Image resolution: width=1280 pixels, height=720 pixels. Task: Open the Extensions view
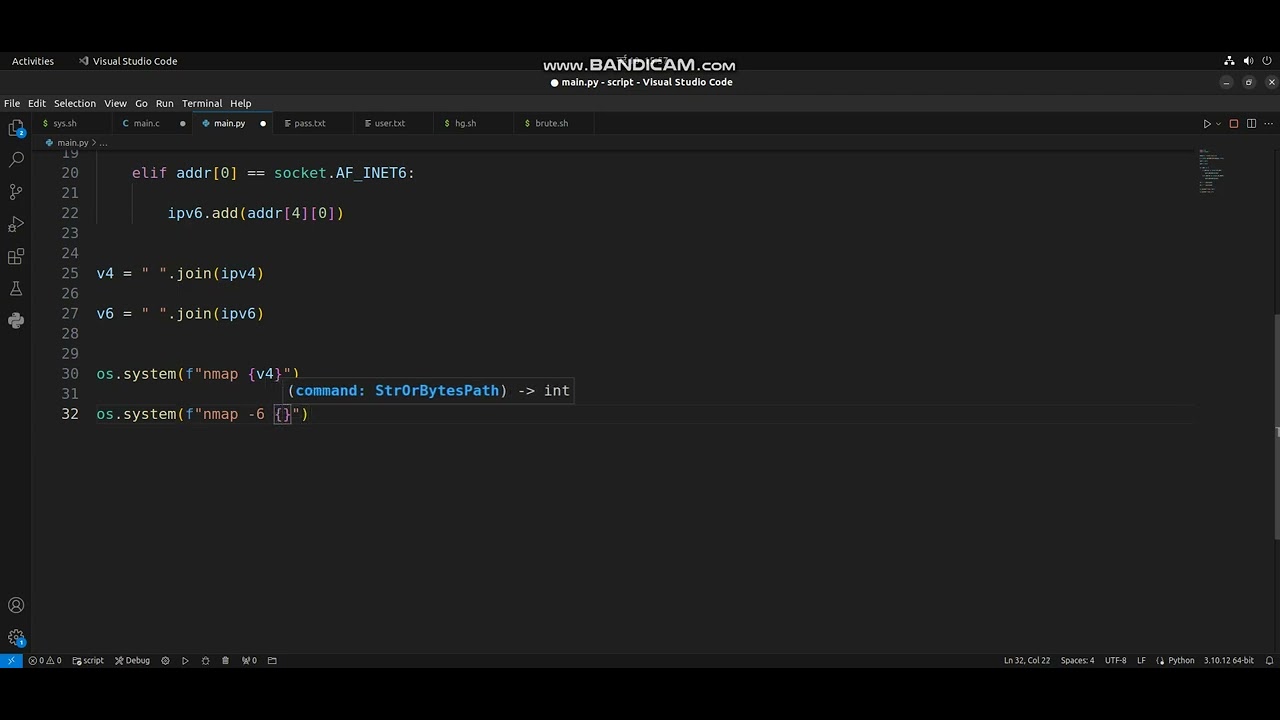16,257
